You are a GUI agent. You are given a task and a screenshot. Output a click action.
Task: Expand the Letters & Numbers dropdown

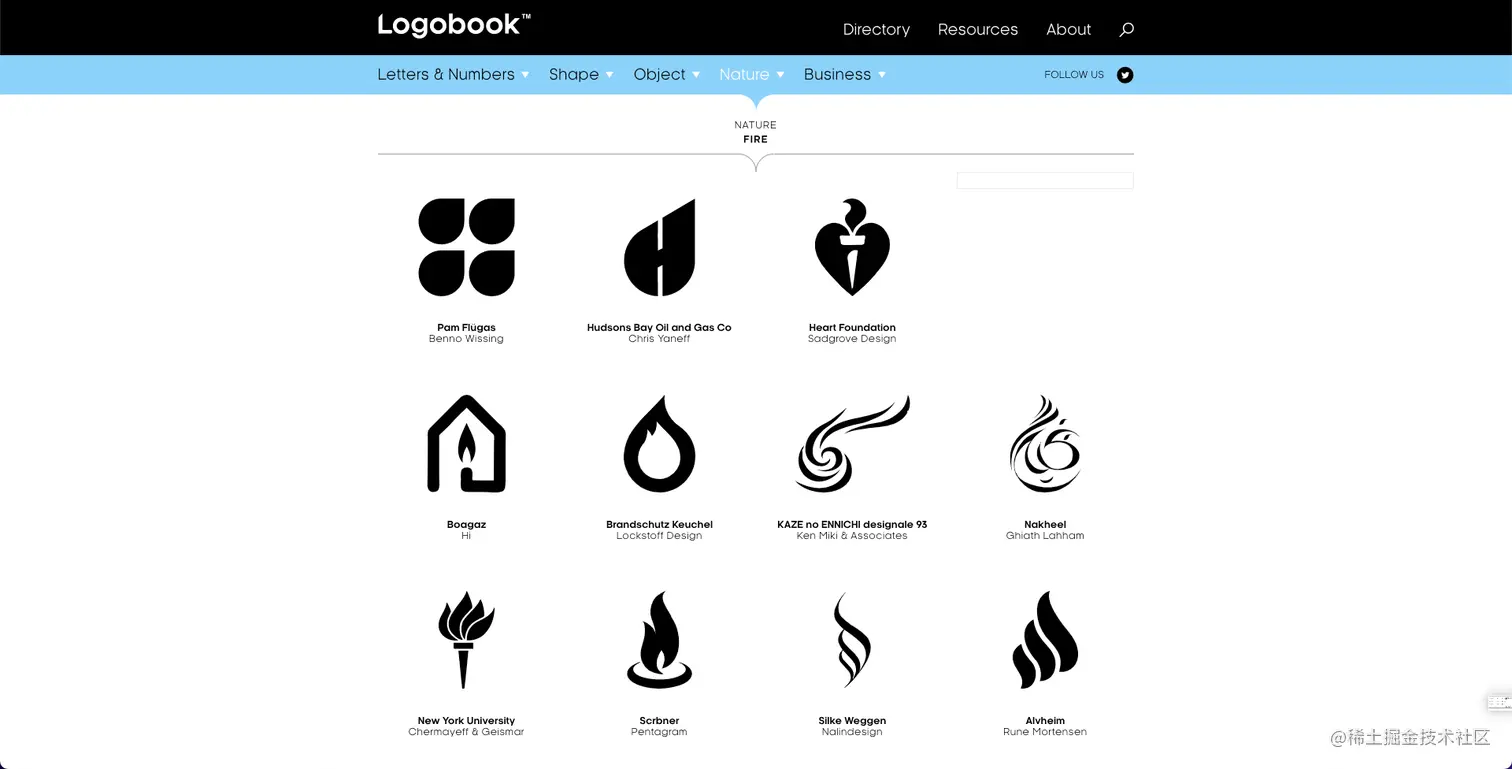[453, 75]
